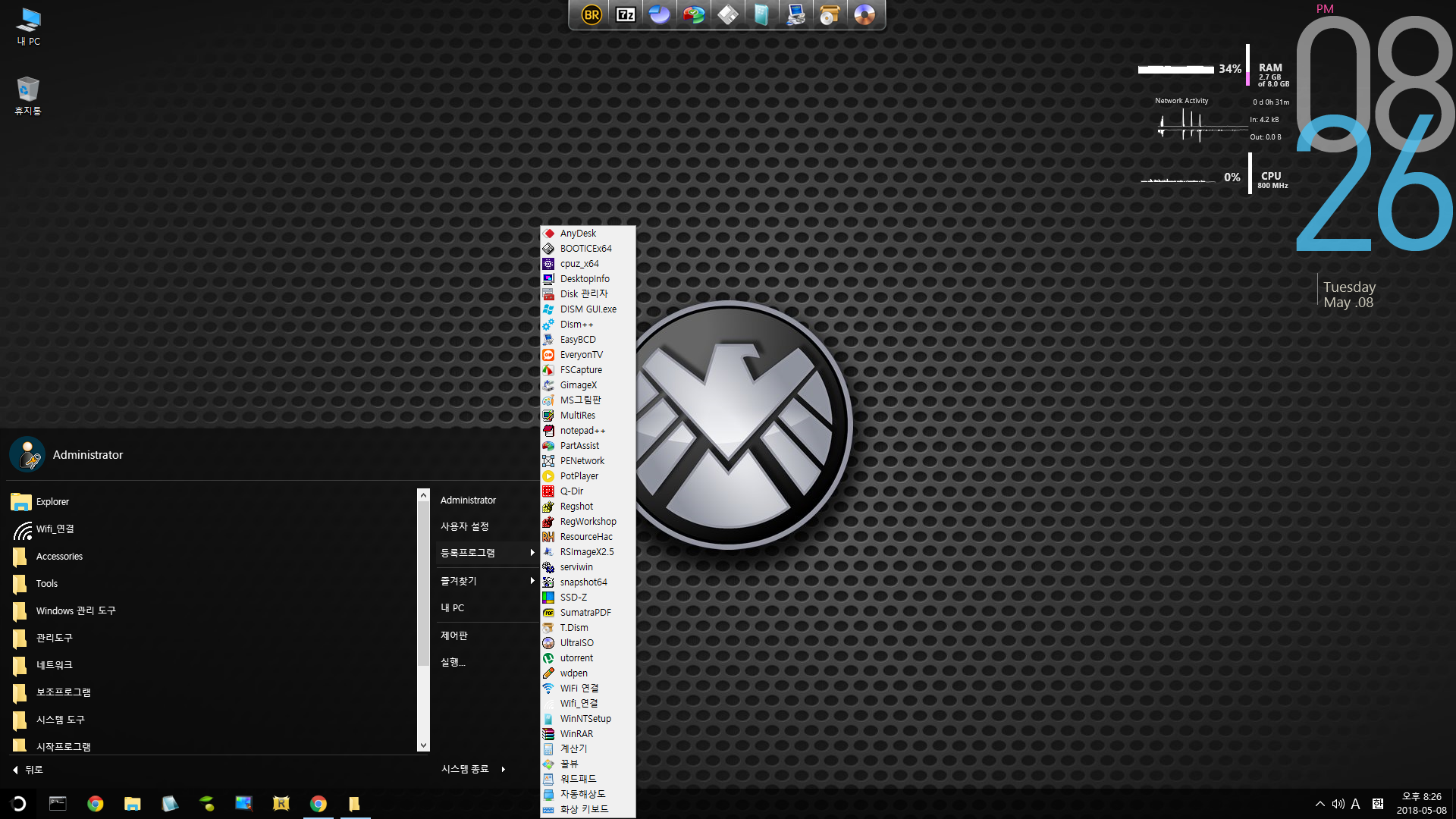The height and width of the screenshot is (819, 1456).
Task: Open 내 PC desktop icon
Action: [x=29, y=27]
